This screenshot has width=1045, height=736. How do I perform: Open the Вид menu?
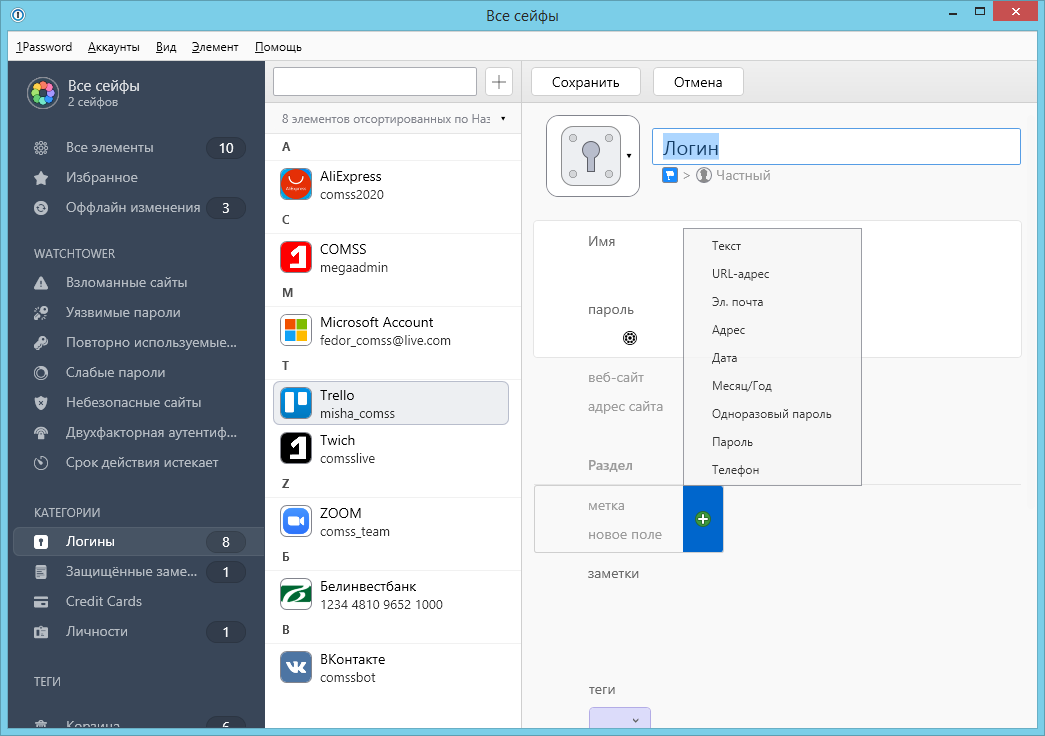166,47
